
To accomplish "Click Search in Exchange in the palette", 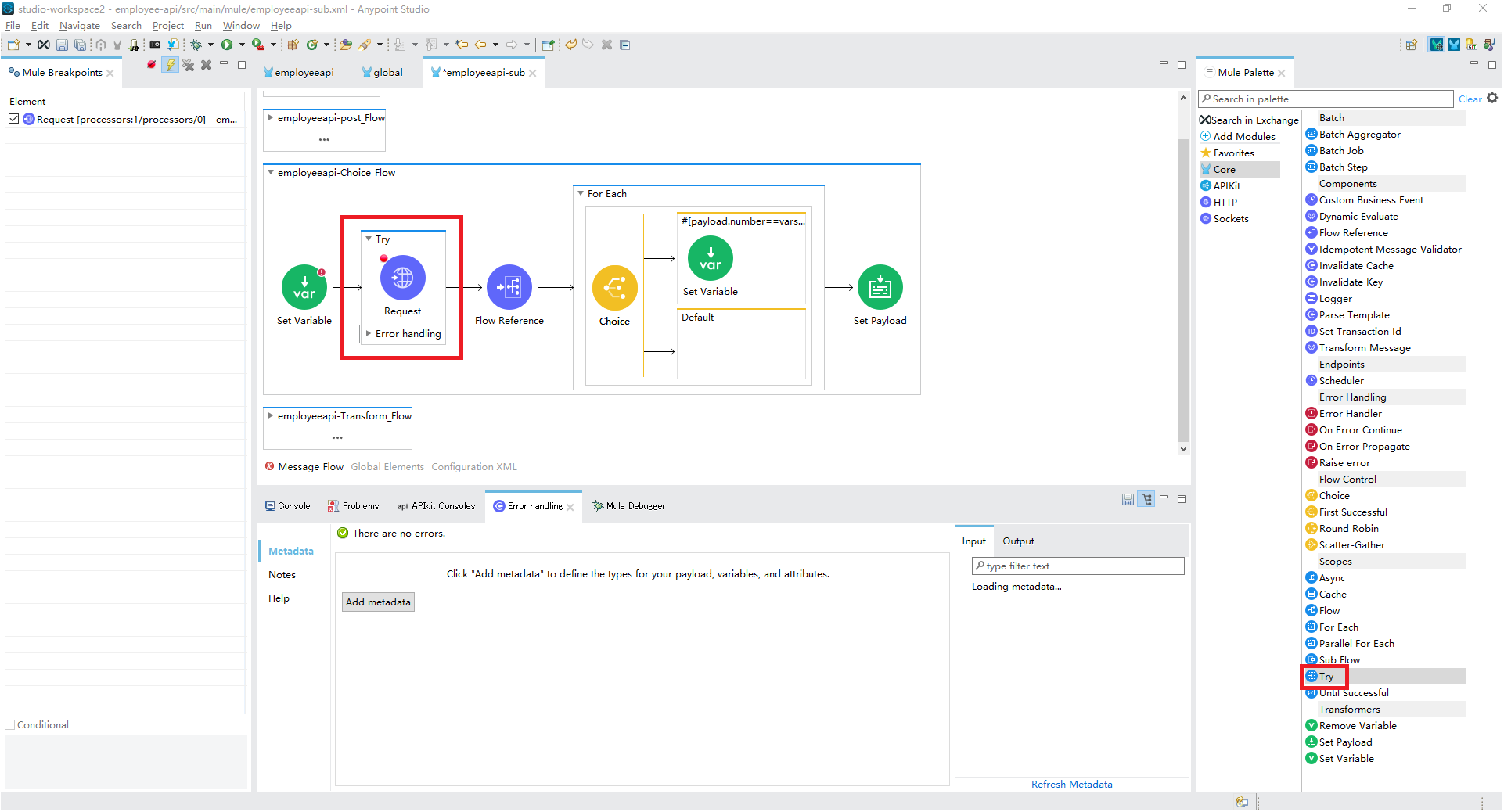I will pos(1250,120).
